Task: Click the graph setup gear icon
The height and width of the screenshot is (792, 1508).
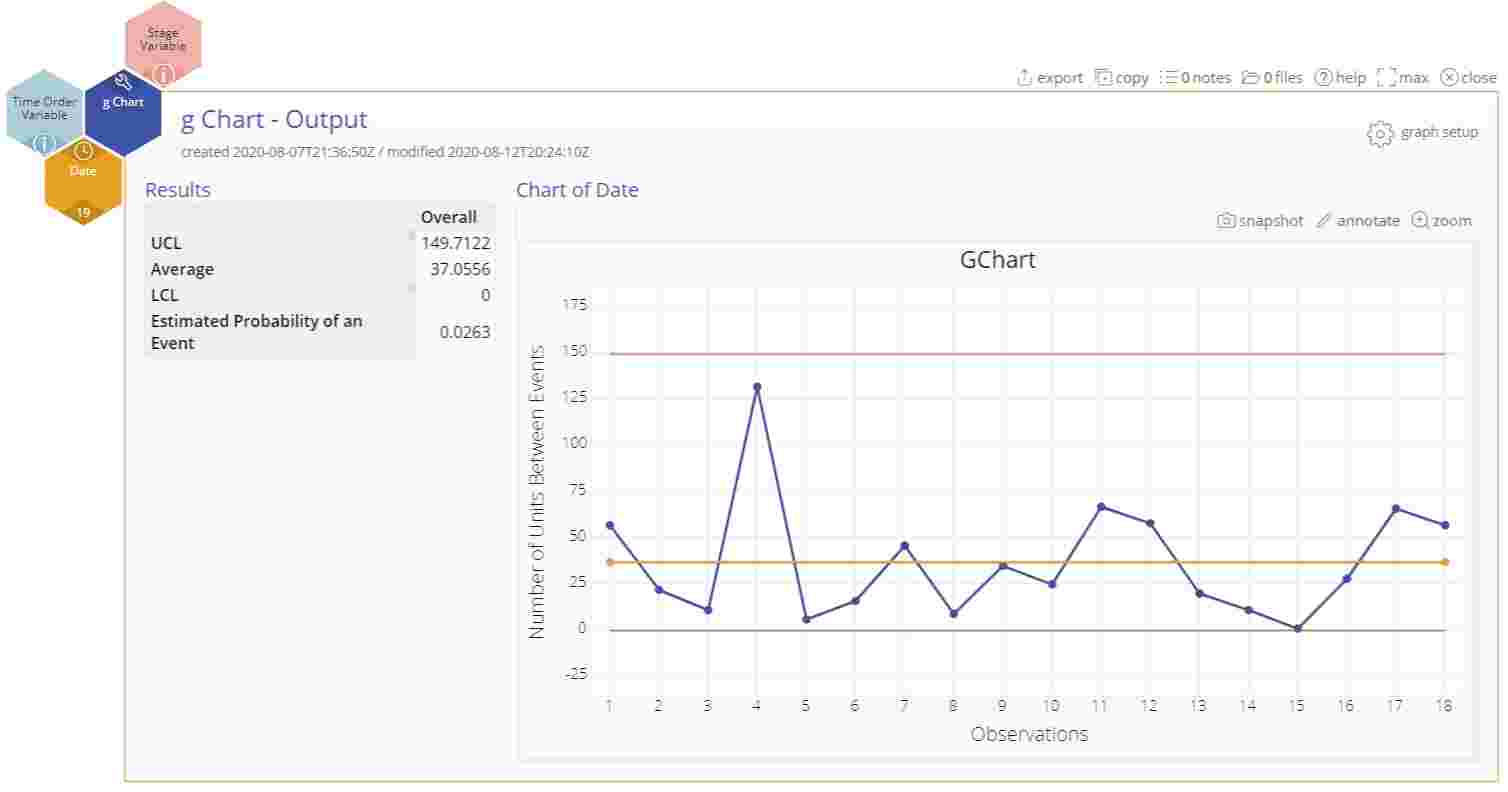Action: coord(1378,132)
